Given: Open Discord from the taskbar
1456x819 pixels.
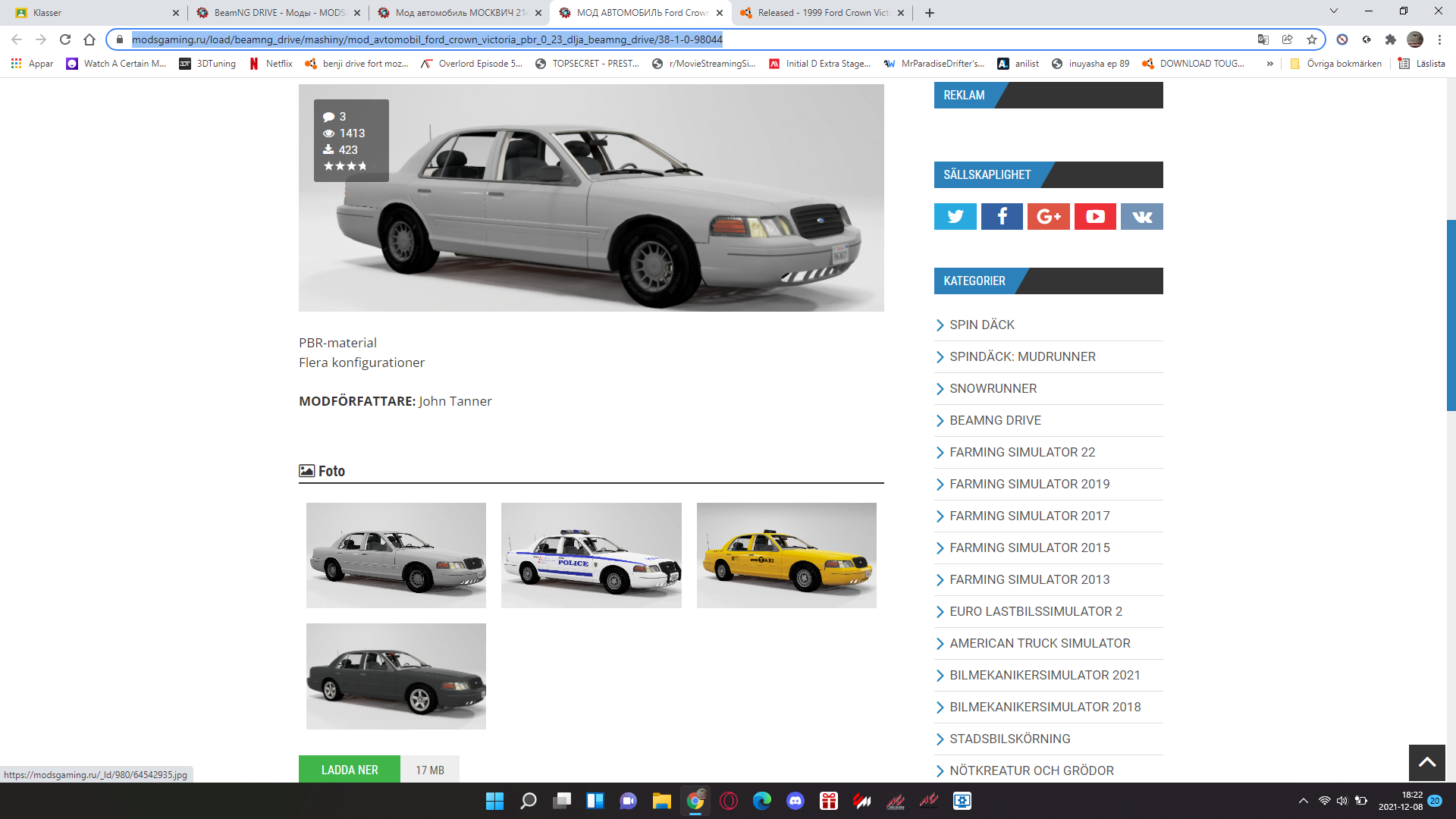Looking at the screenshot, I should (x=795, y=801).
